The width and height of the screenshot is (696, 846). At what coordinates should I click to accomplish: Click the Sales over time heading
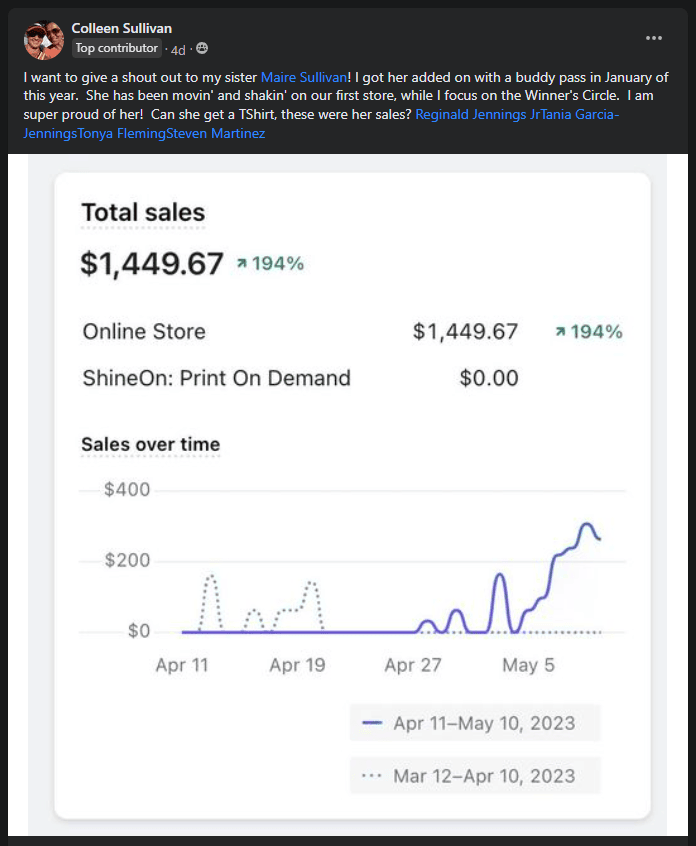(150, 444)
